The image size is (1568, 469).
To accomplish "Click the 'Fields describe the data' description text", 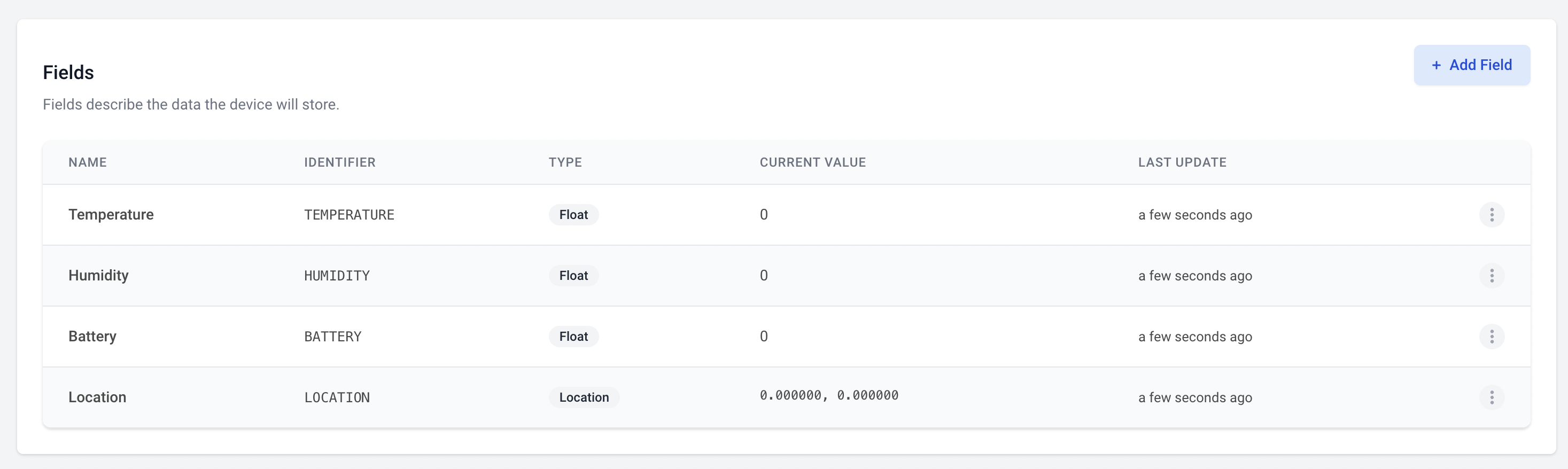I will coord(190,105).
